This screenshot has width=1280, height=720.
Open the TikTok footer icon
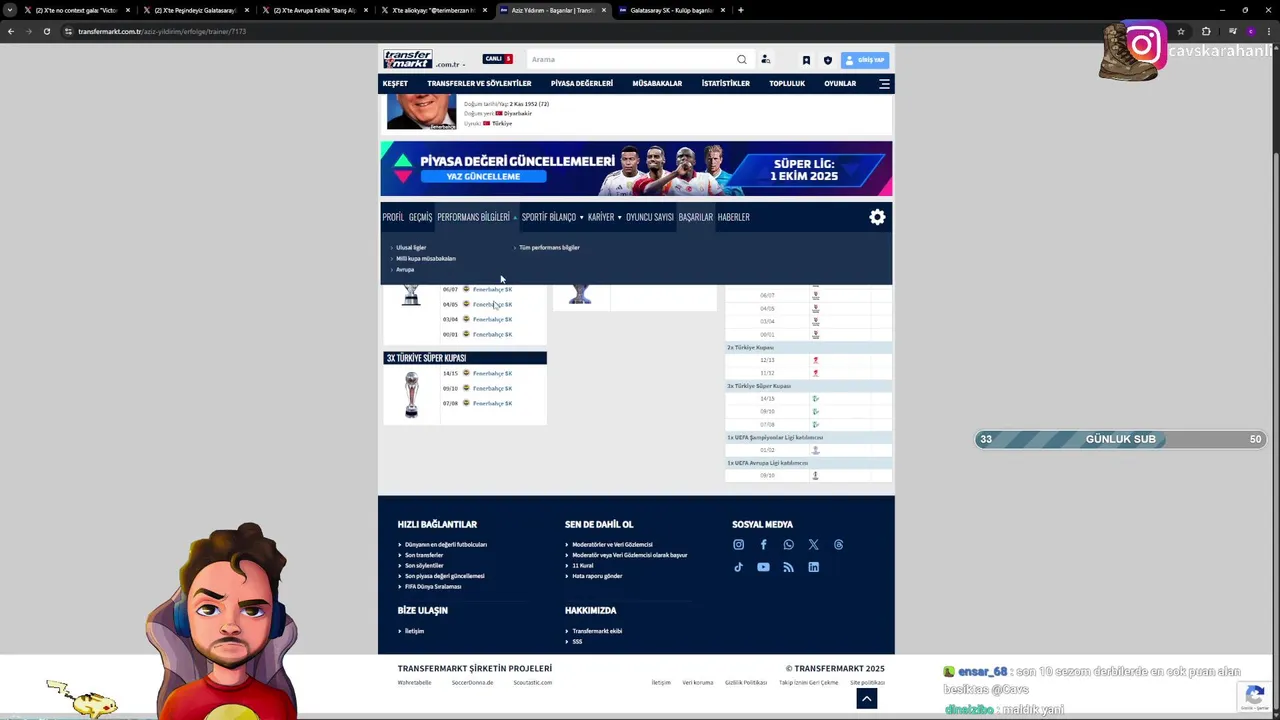tap(738, 567)
